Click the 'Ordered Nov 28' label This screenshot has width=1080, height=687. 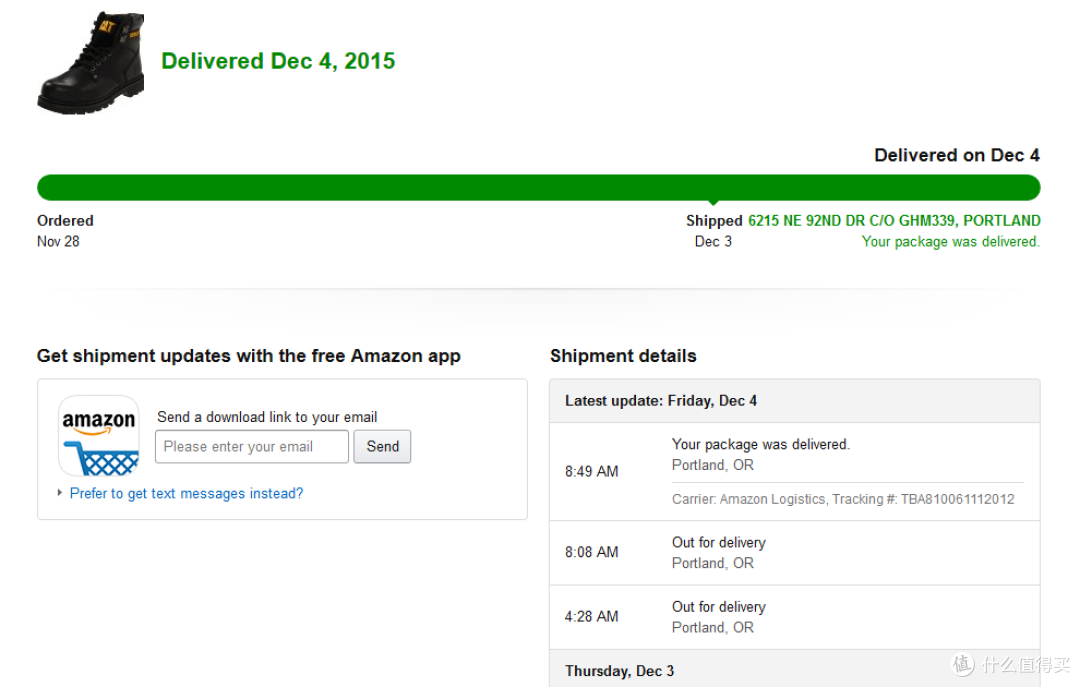coord(65,231)
